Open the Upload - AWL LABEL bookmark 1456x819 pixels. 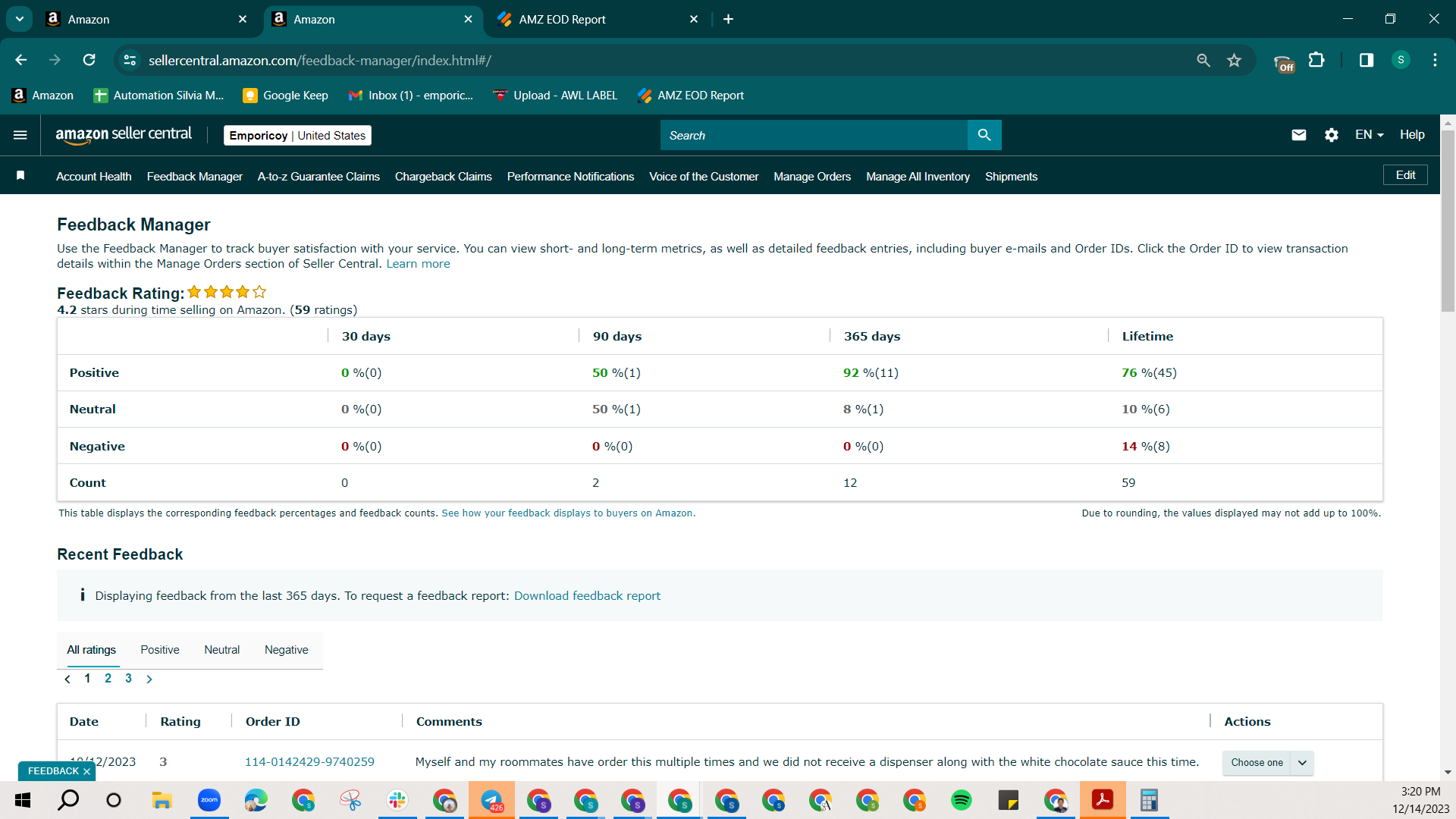[555, 96]
